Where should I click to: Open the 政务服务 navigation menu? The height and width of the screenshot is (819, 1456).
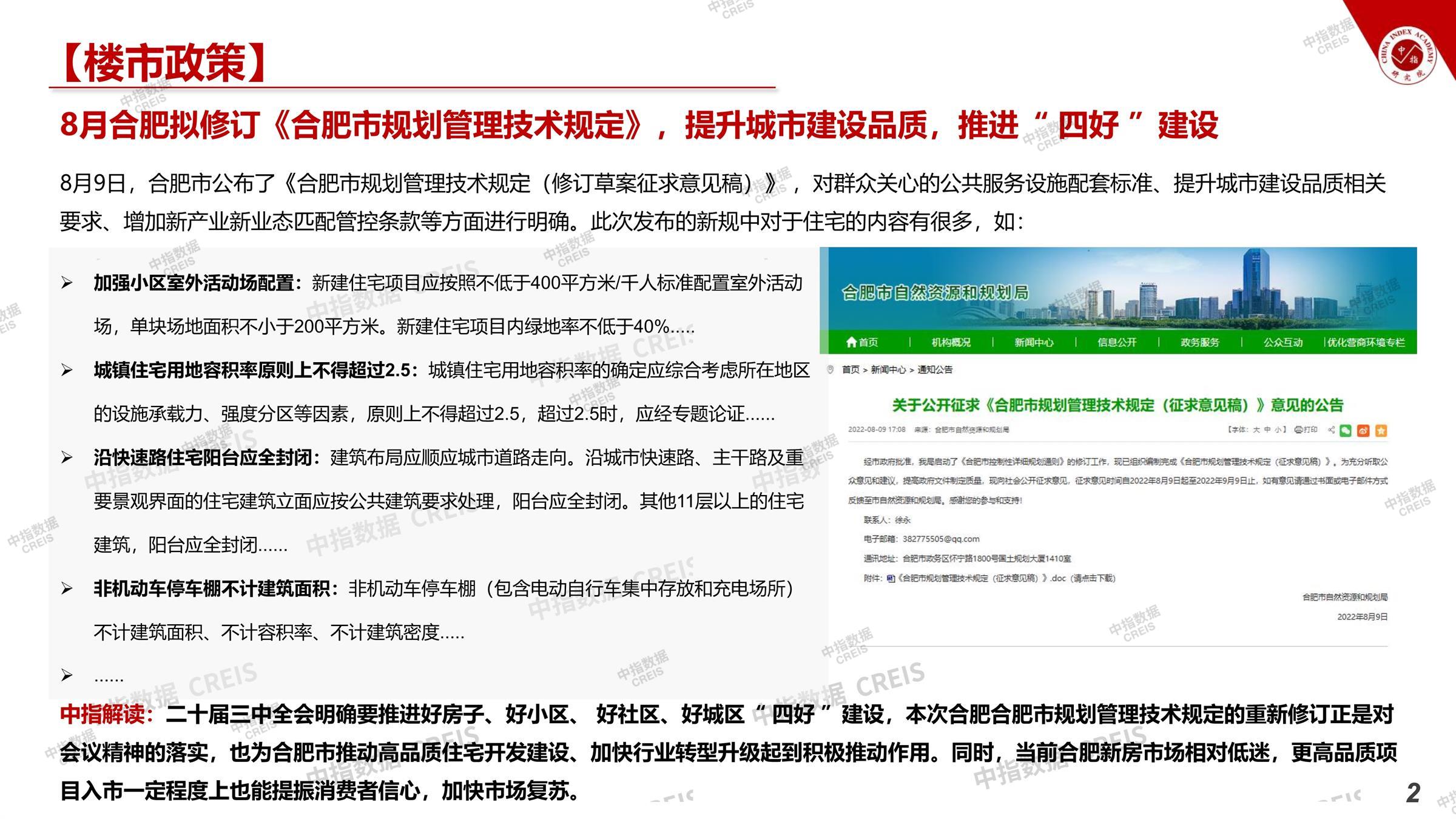click(x=1199, y=343)
